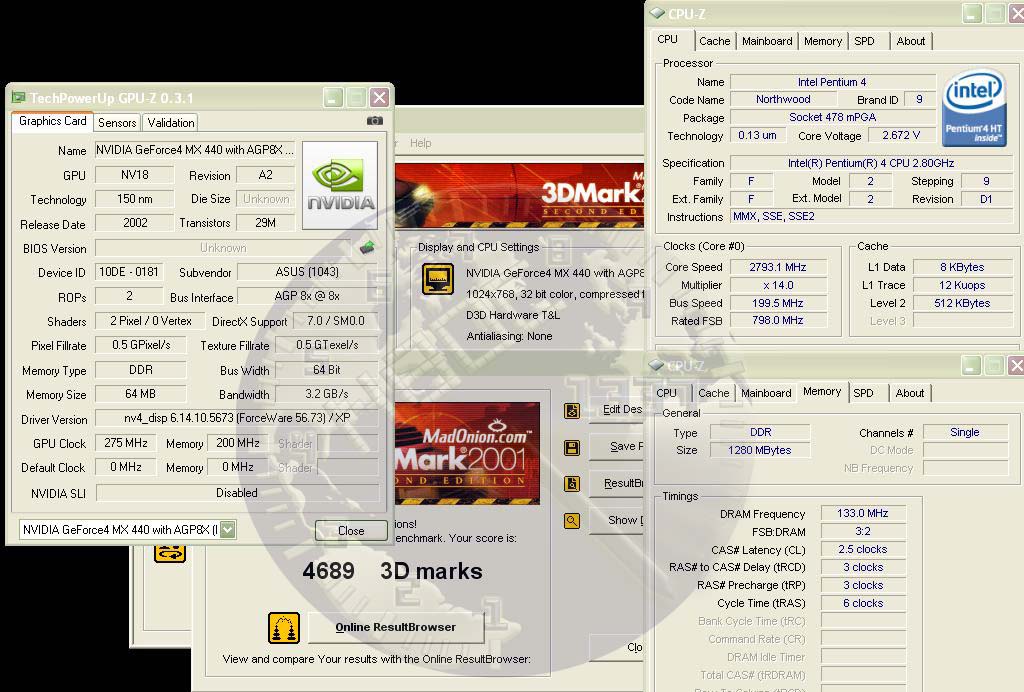The height and width of the screenshot is (692, 1024).
Task: Switch to the Sensors tab in GPU-Z
Action: [x=117, y=122]
